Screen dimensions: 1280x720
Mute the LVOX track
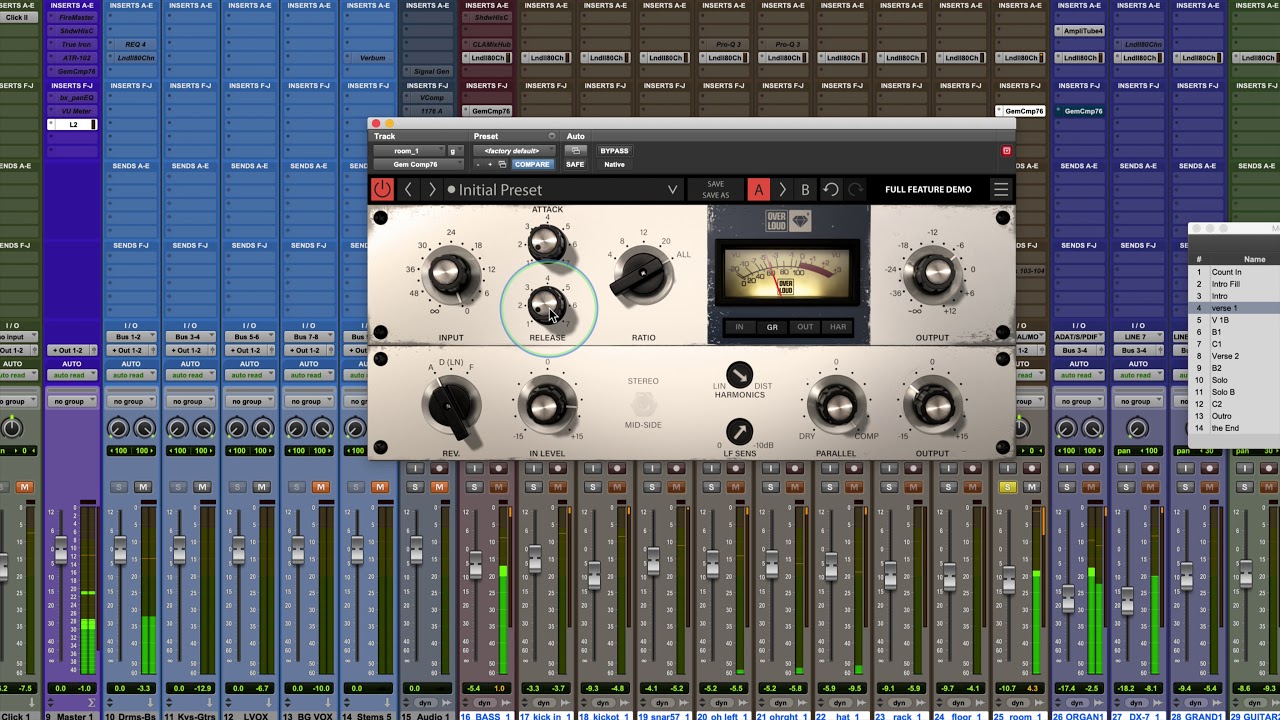click(x=261, y=487)
